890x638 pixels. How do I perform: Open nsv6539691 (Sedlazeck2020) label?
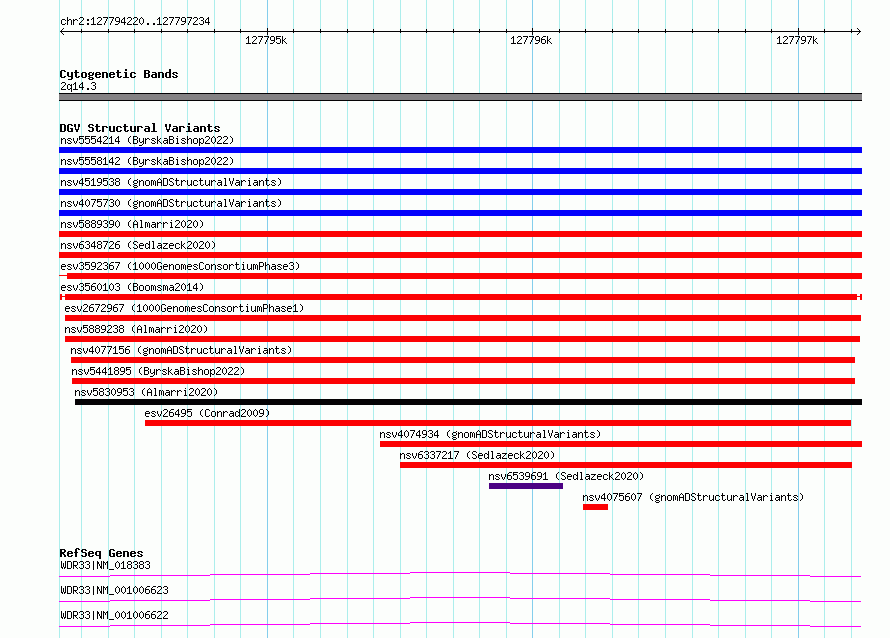566,476
